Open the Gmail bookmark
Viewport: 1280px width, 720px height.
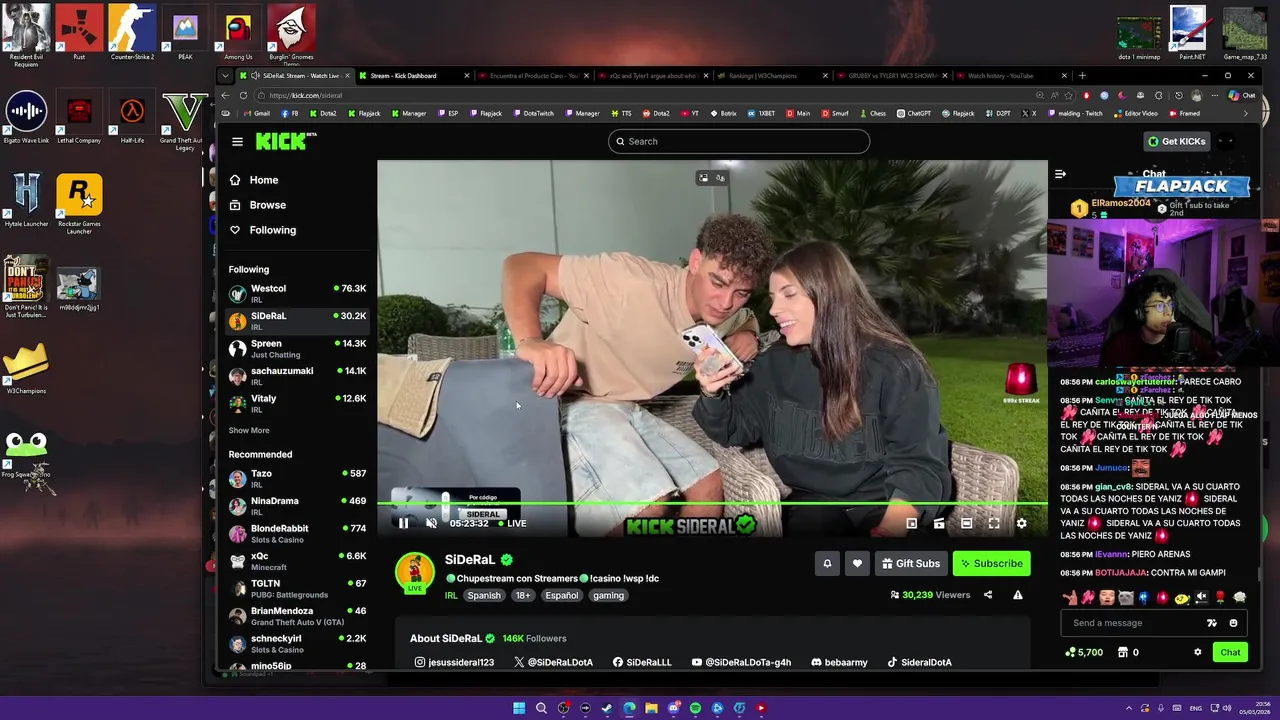click(256, 114)
